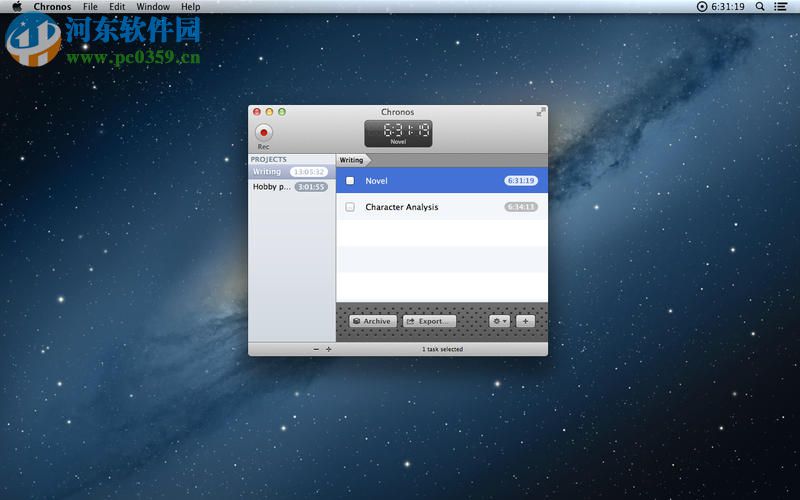
Task: Open Spotlight search in menu bar
Action: click(760, 7)
